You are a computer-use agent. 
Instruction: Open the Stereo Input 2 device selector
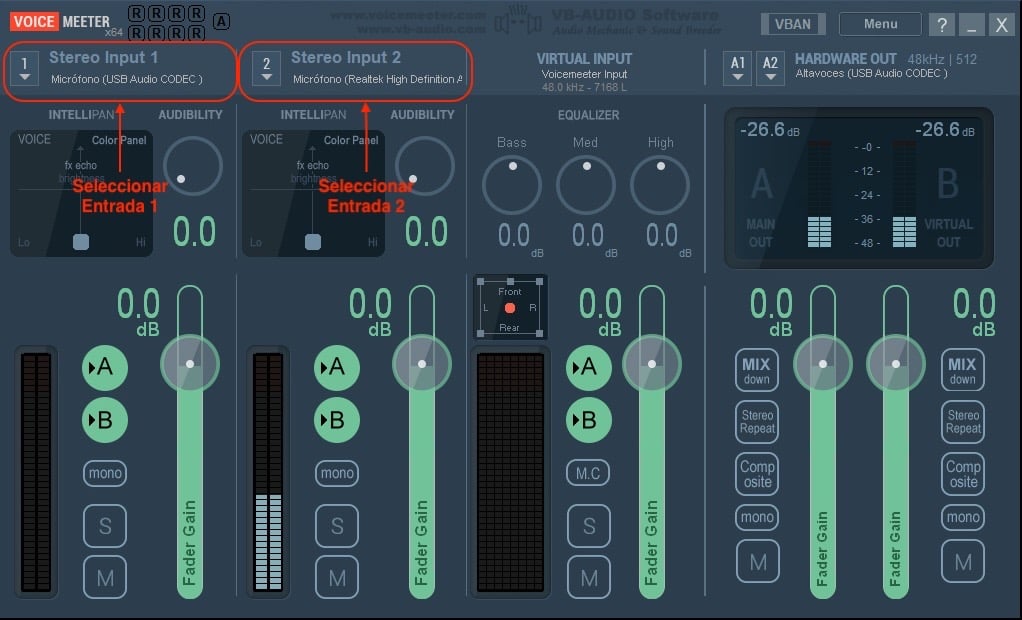(266, 68)
